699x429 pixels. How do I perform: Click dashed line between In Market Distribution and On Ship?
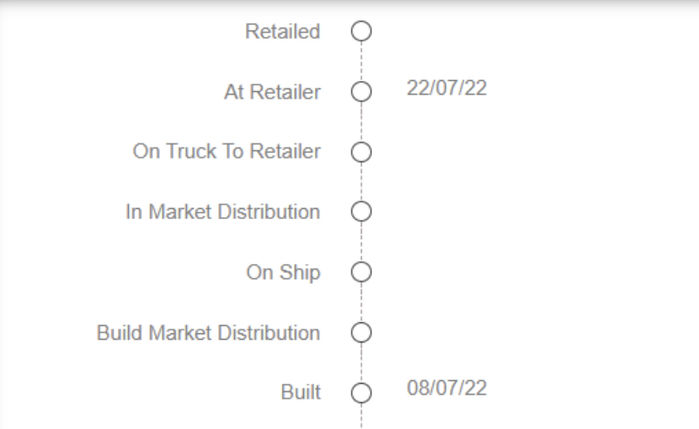361,242
